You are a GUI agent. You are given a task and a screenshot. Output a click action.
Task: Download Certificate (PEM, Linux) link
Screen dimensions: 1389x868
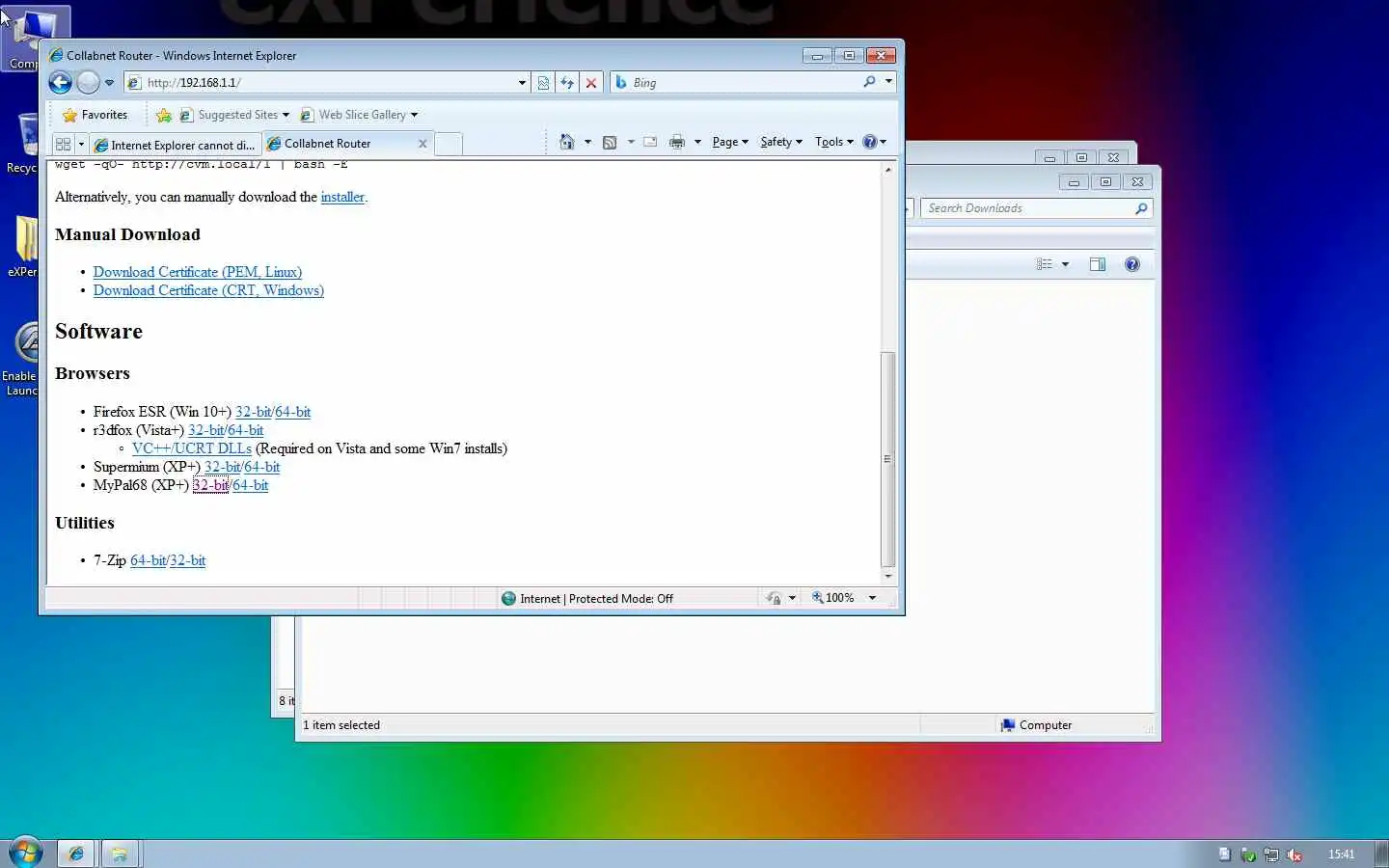pyautogui.click(x=197, y=272)
